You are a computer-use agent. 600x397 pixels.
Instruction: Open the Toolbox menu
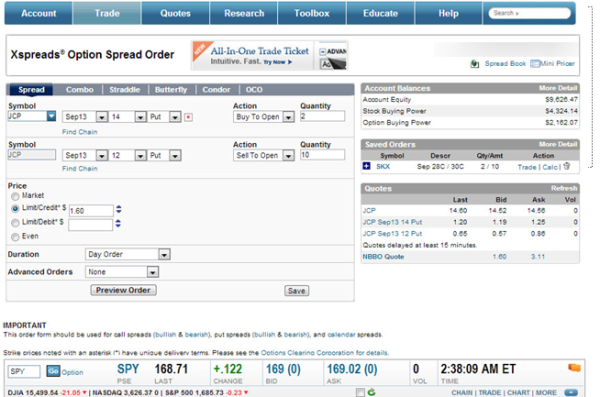click(312, 13)
